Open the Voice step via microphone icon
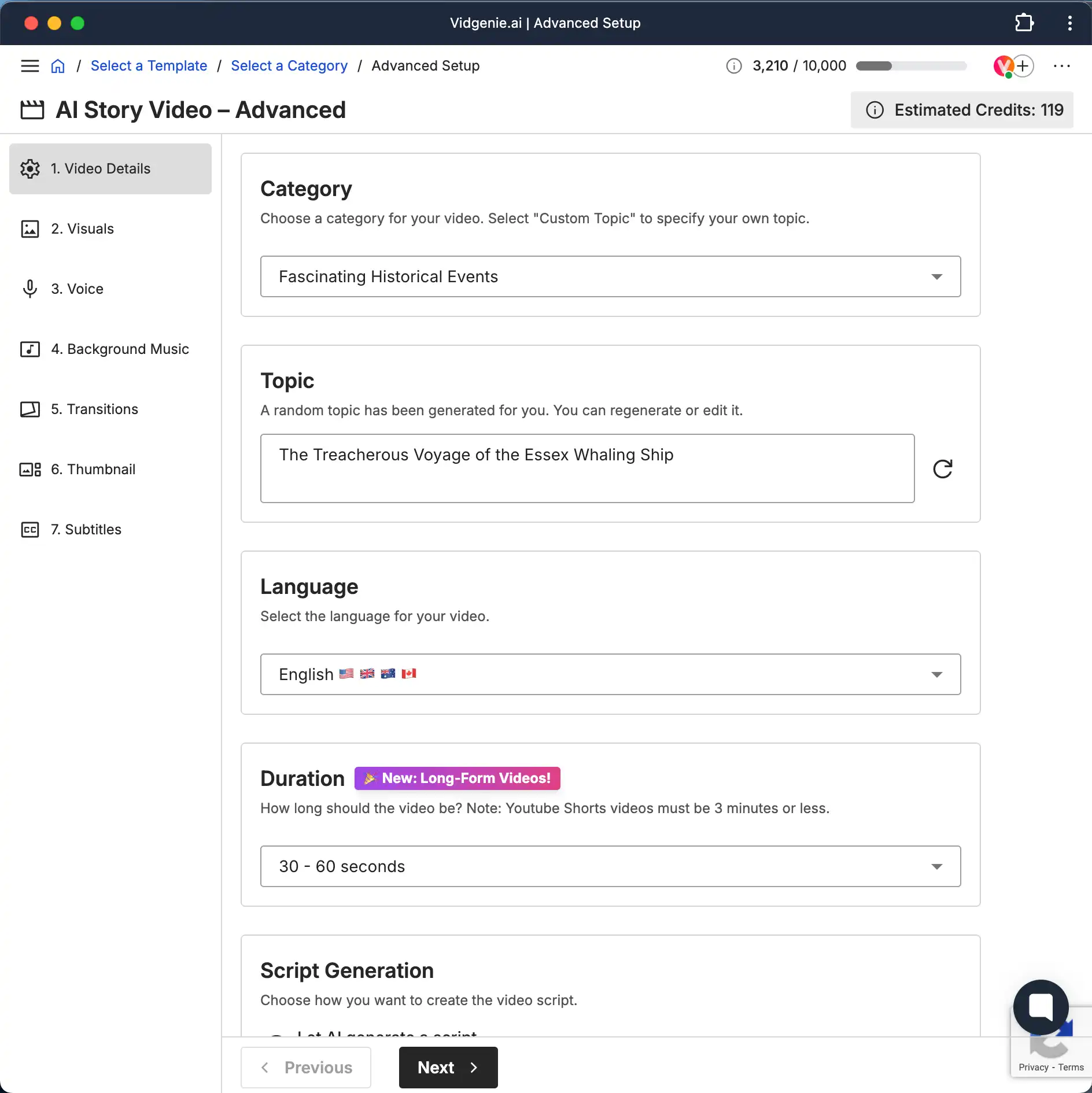The image size is (1092, 1093). (x=30, y=289)
